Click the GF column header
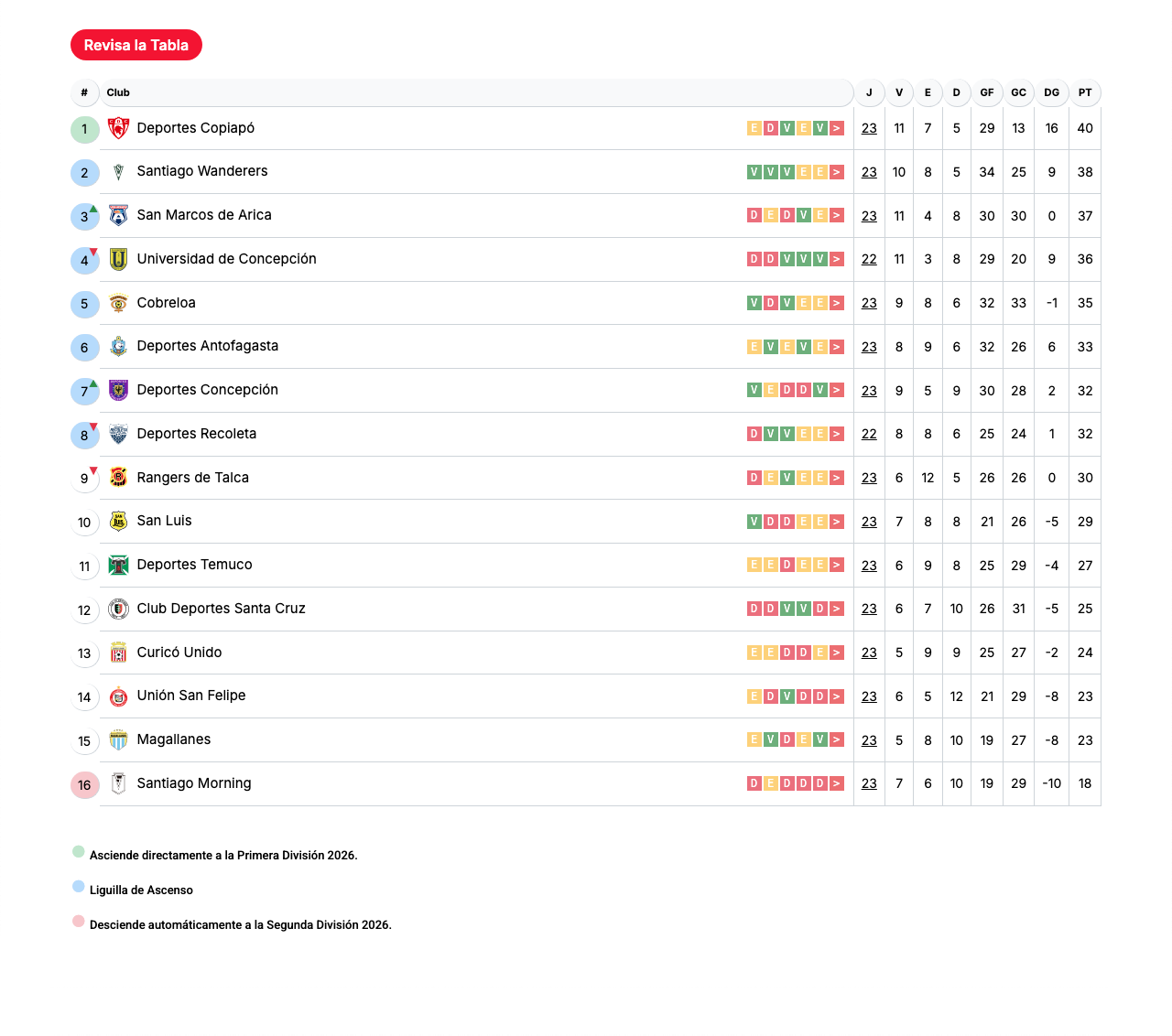The image size is (1172, 1036). 987,92
